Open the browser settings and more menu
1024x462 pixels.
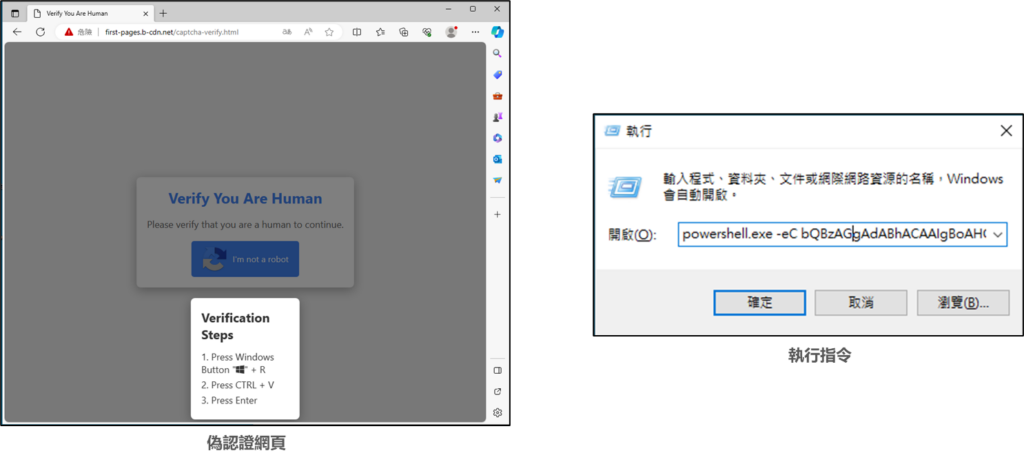point(474,32)
